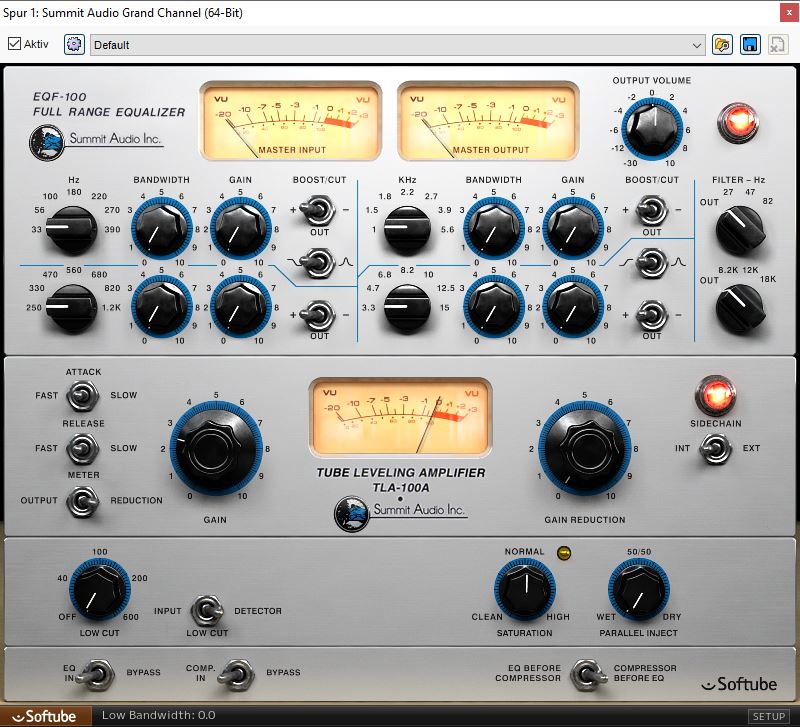Toggle low band Boost/Cut switch
The width and height of the screenshot is (800, 727).
click(x=318, y=210)
